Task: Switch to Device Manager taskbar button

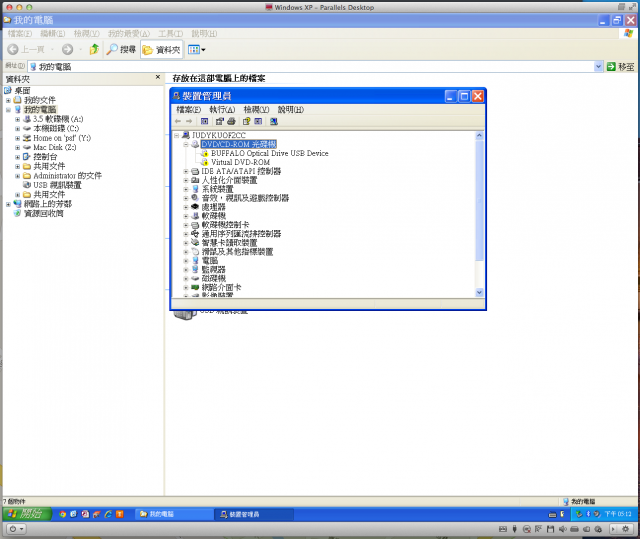Action: point(254,514)
